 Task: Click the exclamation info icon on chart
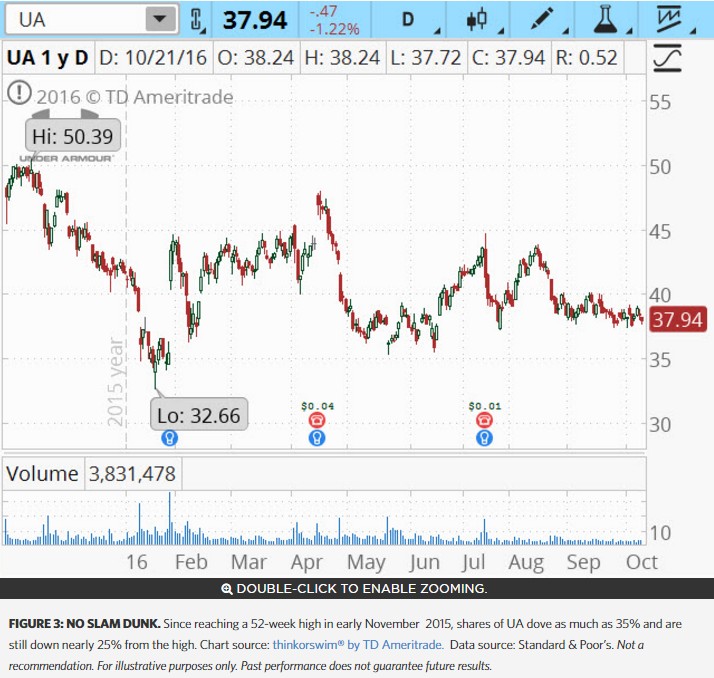click(19, 93)
